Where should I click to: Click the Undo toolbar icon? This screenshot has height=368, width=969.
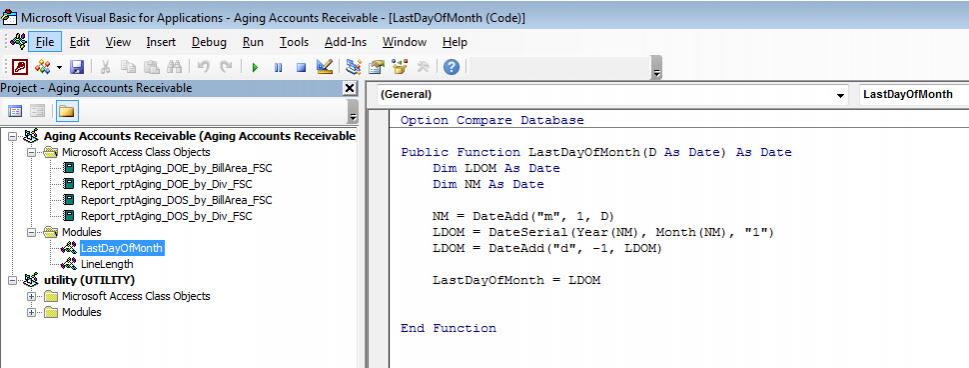pos(203,67)
